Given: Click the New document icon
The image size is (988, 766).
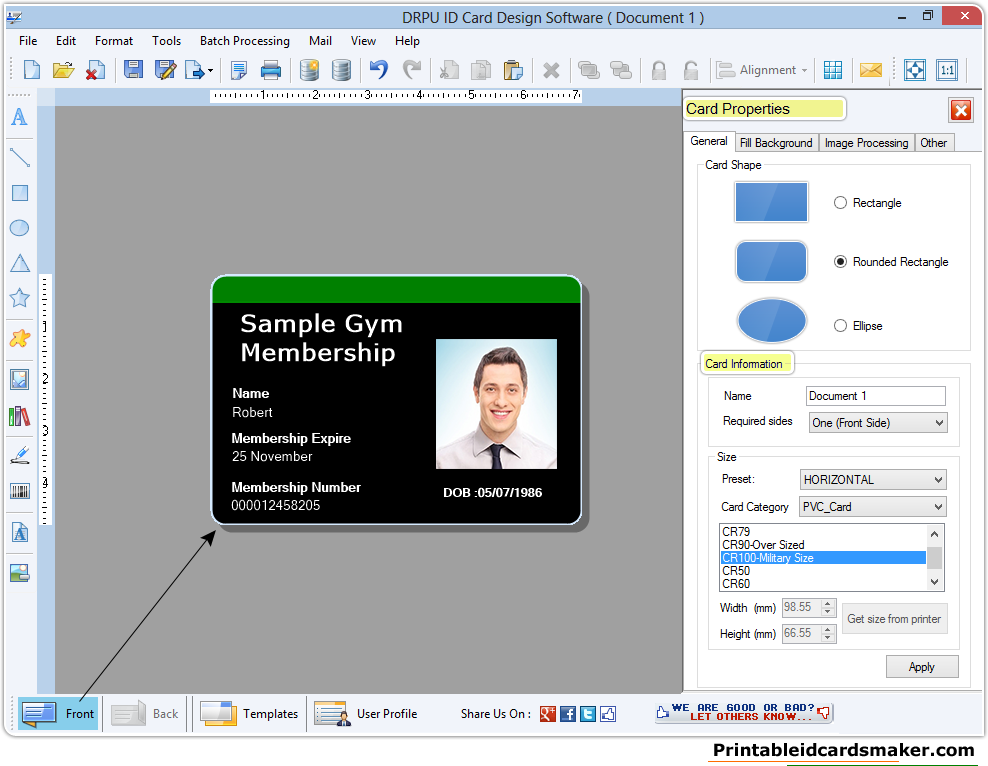Looking at the screenshot, I should 32,69.
